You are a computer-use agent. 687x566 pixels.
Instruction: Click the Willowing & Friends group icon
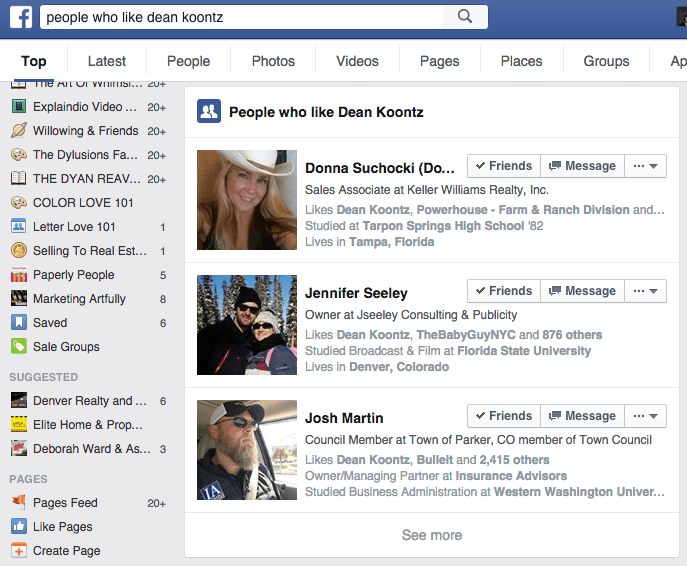[x=18, y=131]
